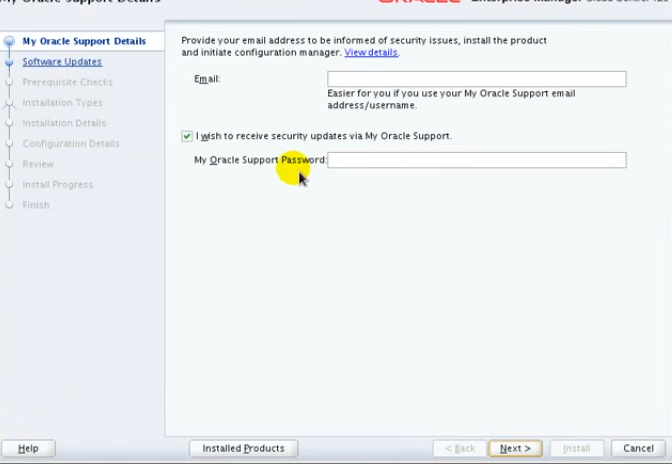Click the Software Updates step bullet
The height and width of the screenshot is (464, 672).
(x=9, y=62)
